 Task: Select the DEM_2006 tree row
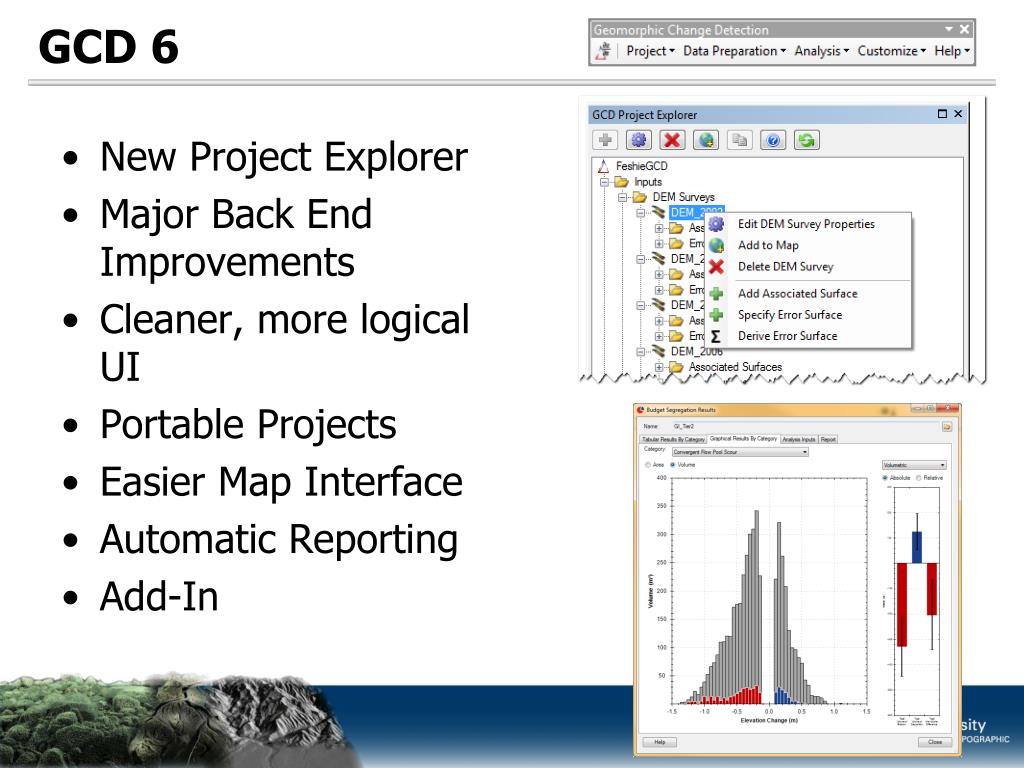click(697, 351)
